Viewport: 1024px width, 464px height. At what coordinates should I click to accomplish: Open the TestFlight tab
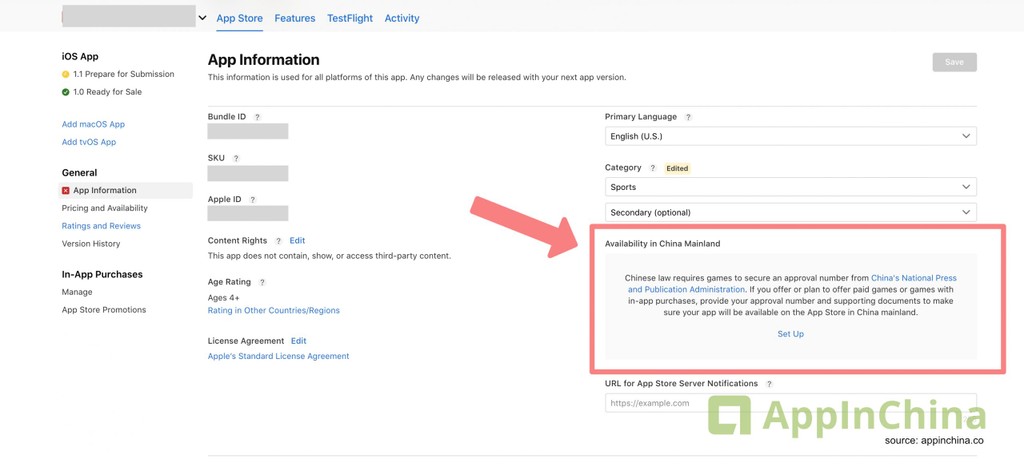[x=350, y=18]
